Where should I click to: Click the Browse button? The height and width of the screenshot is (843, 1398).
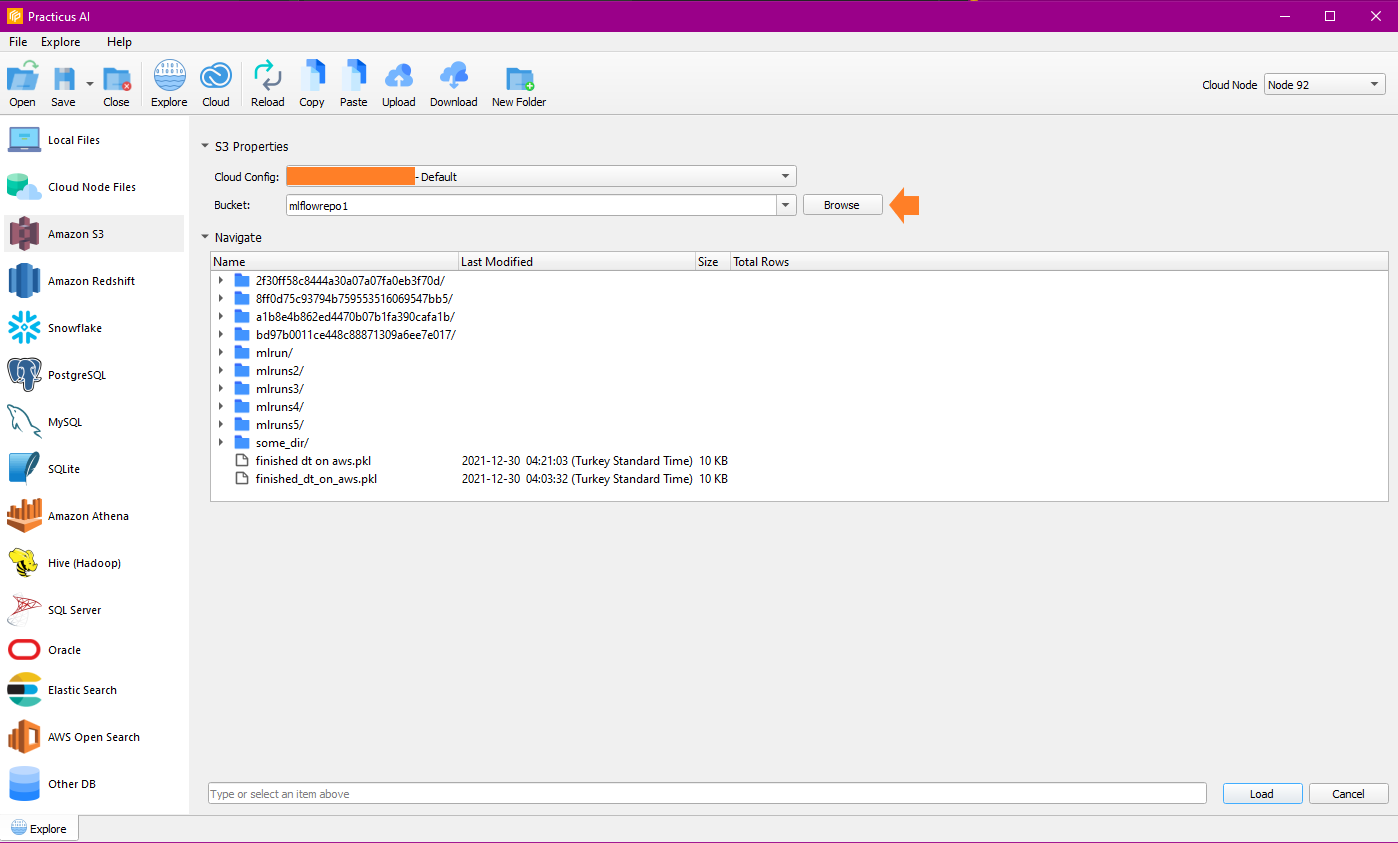coord(841,205)
